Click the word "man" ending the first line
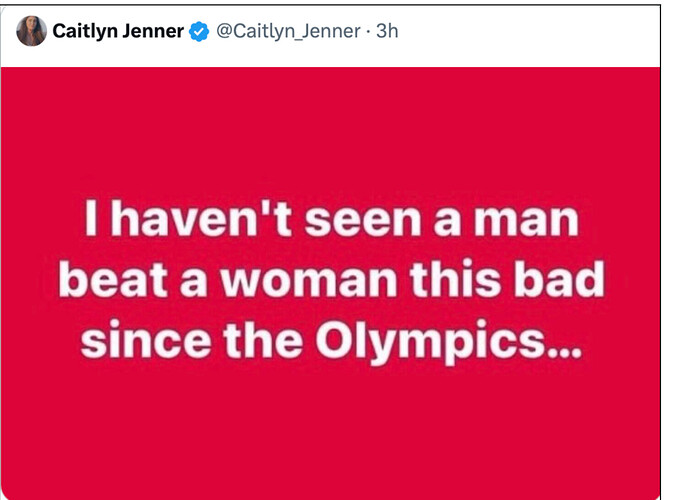 (526, 222)
